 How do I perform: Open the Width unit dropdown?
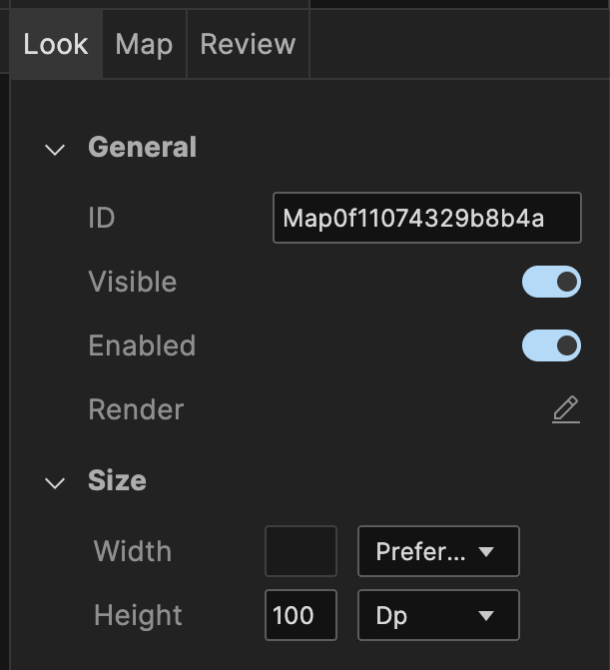tap(438, 551)
